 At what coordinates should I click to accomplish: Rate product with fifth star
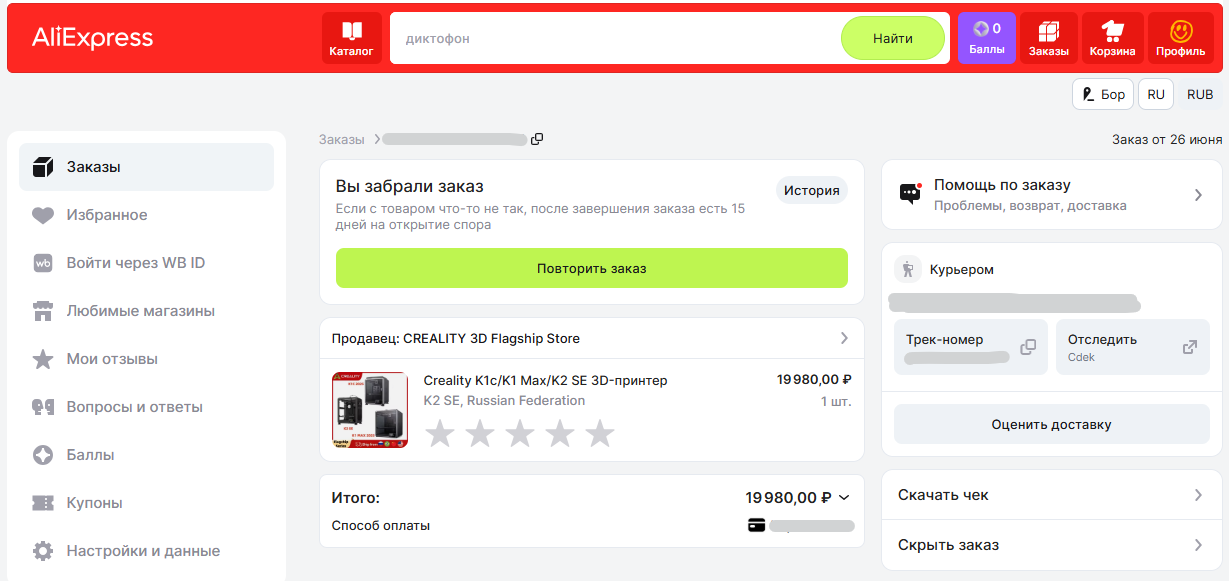point(600,433)
